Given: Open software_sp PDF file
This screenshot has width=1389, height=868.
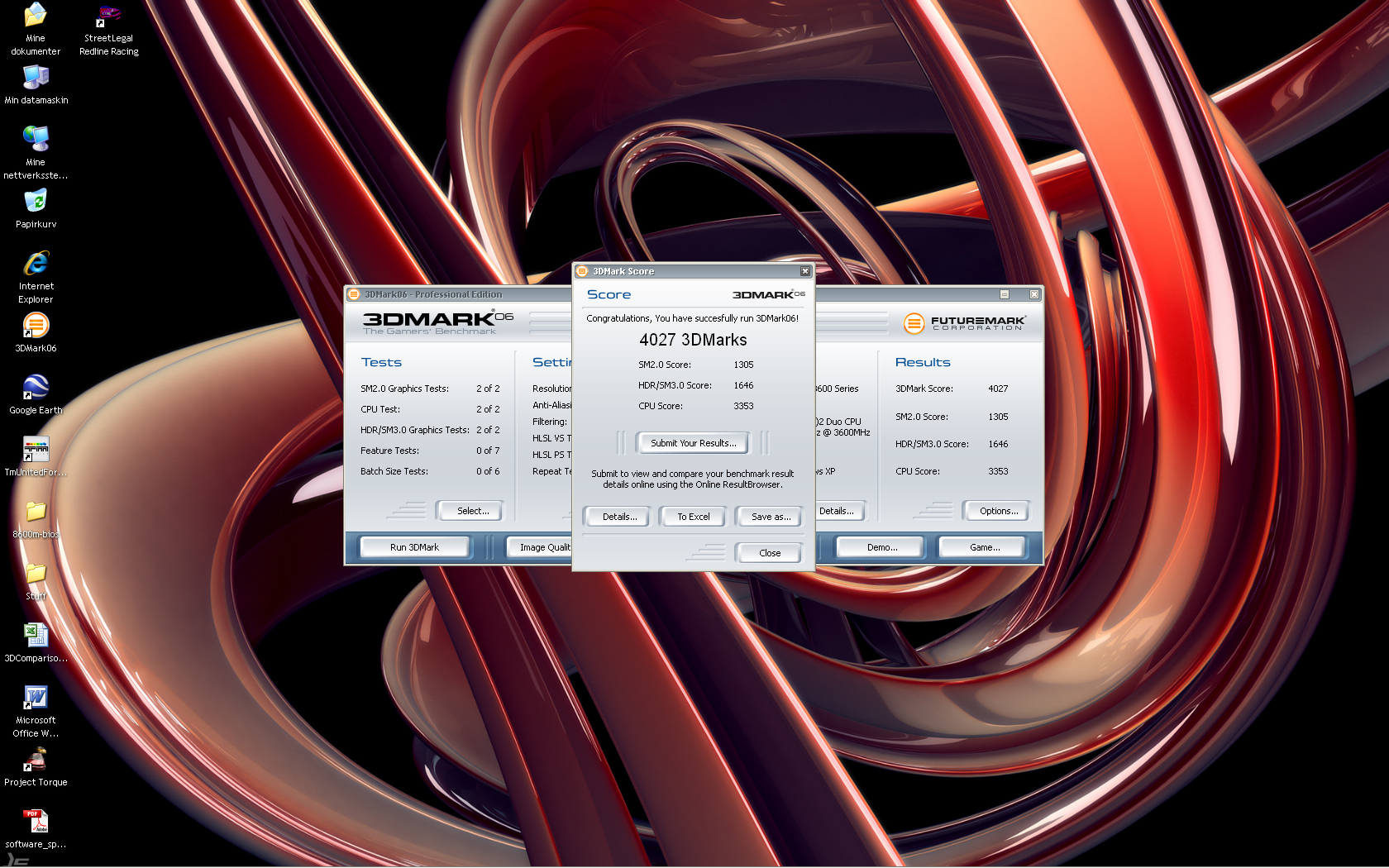Looking at the screenshot, I should click(x=36, y=829).
